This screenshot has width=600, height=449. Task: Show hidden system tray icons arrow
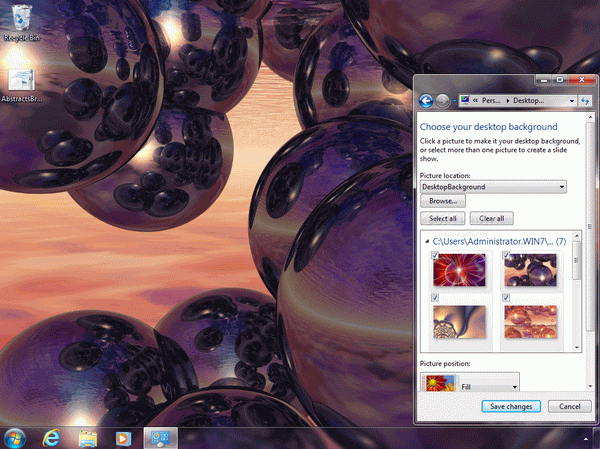point(586,439)
